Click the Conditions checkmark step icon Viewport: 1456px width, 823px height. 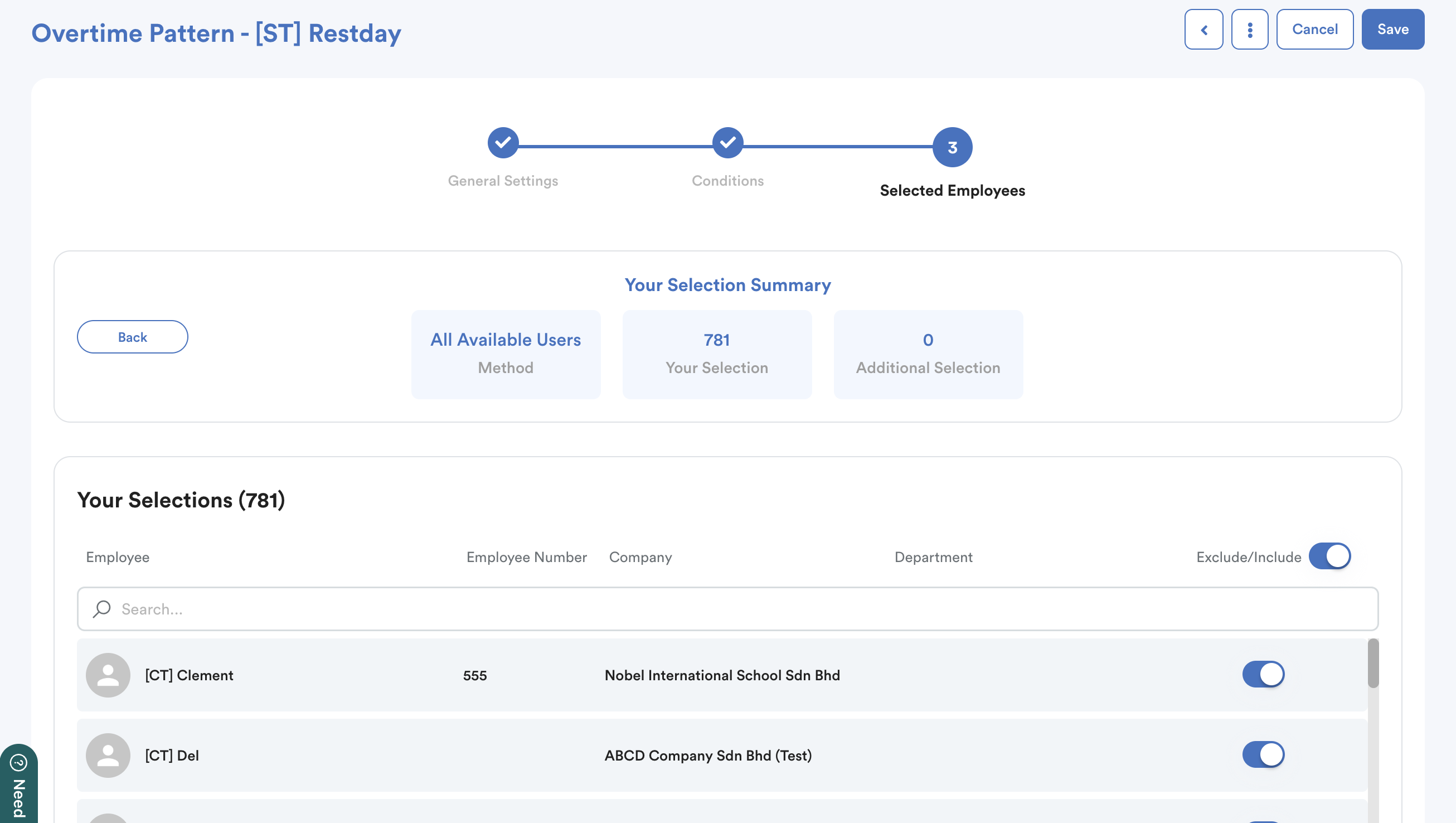727,142
